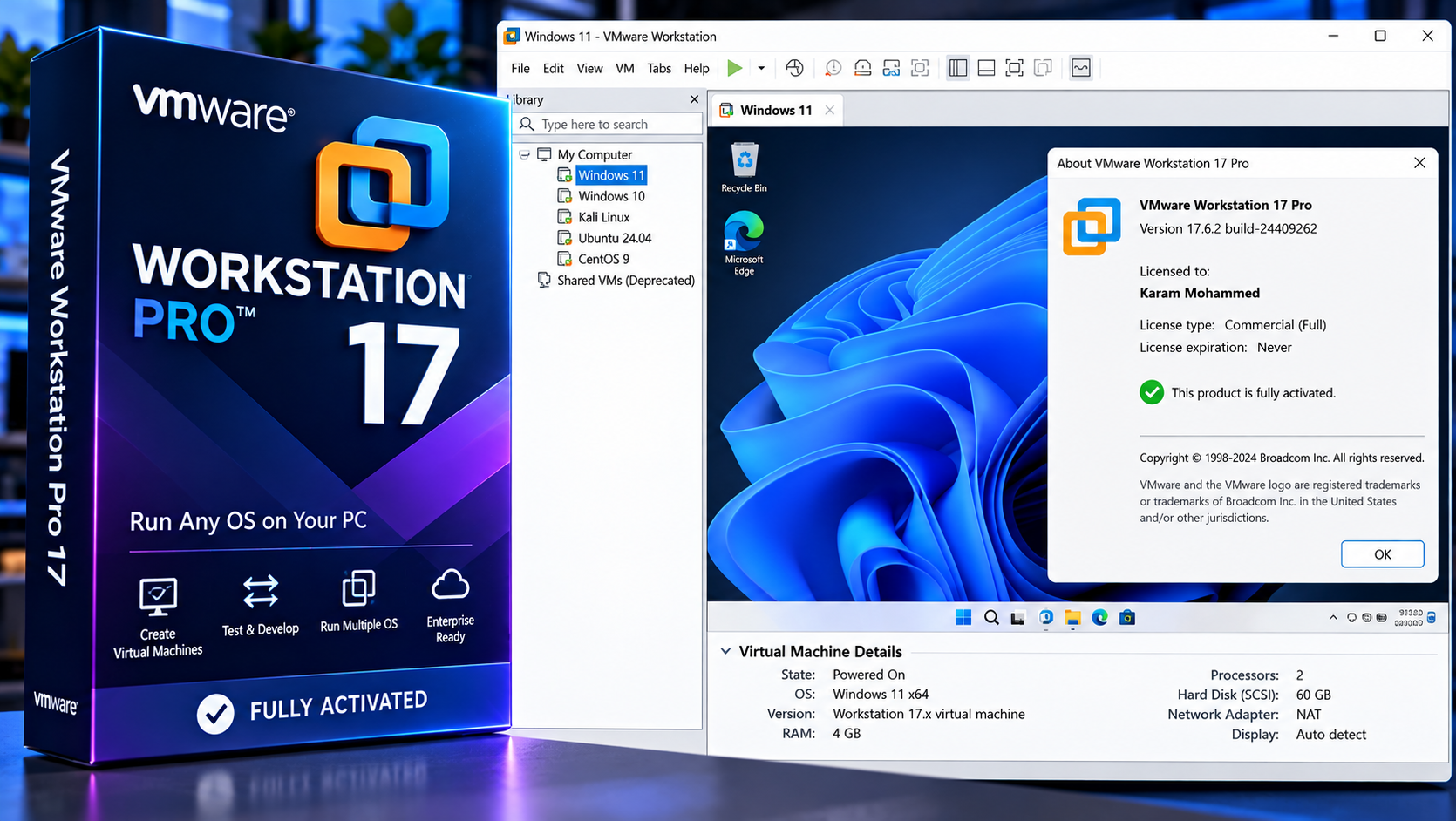Open the Microsoft Edge desktop icon

coord(744,243)
